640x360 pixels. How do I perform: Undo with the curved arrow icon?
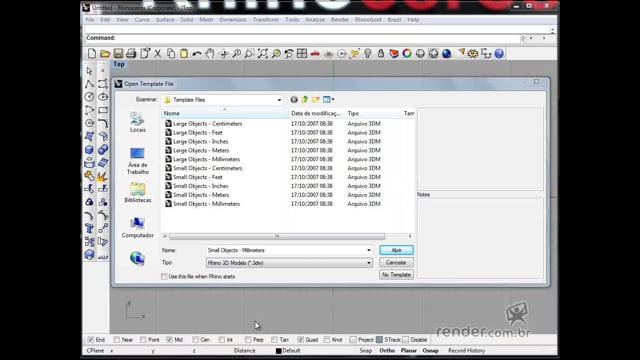coord(197,53)
